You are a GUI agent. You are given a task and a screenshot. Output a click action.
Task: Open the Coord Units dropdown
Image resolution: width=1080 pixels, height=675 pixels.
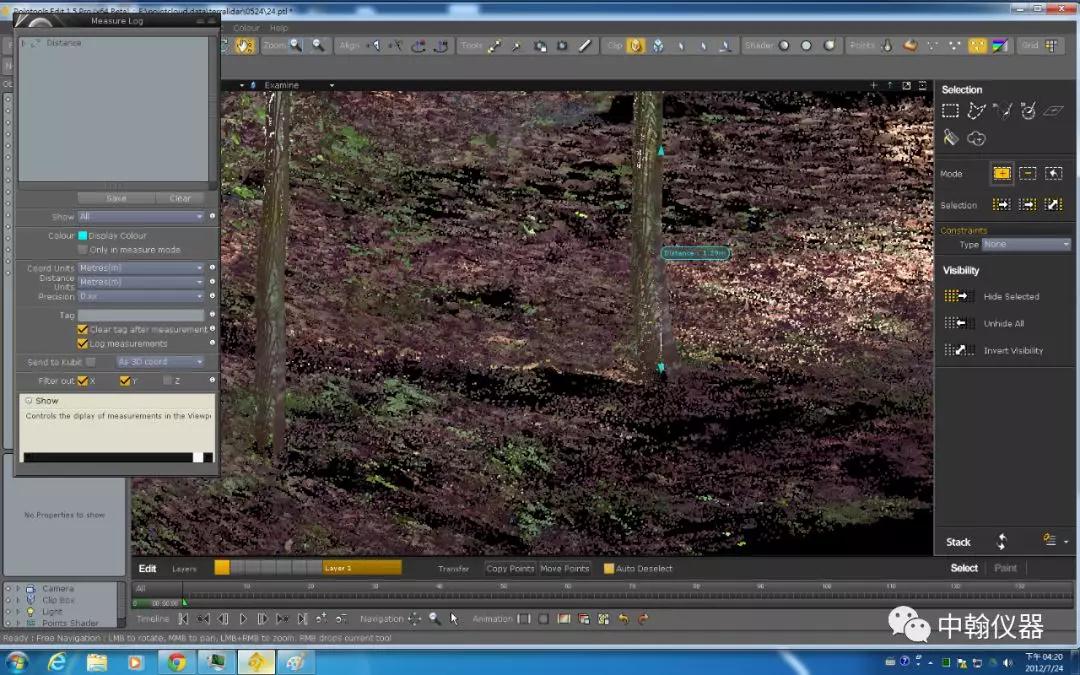(x=141, y=268)
